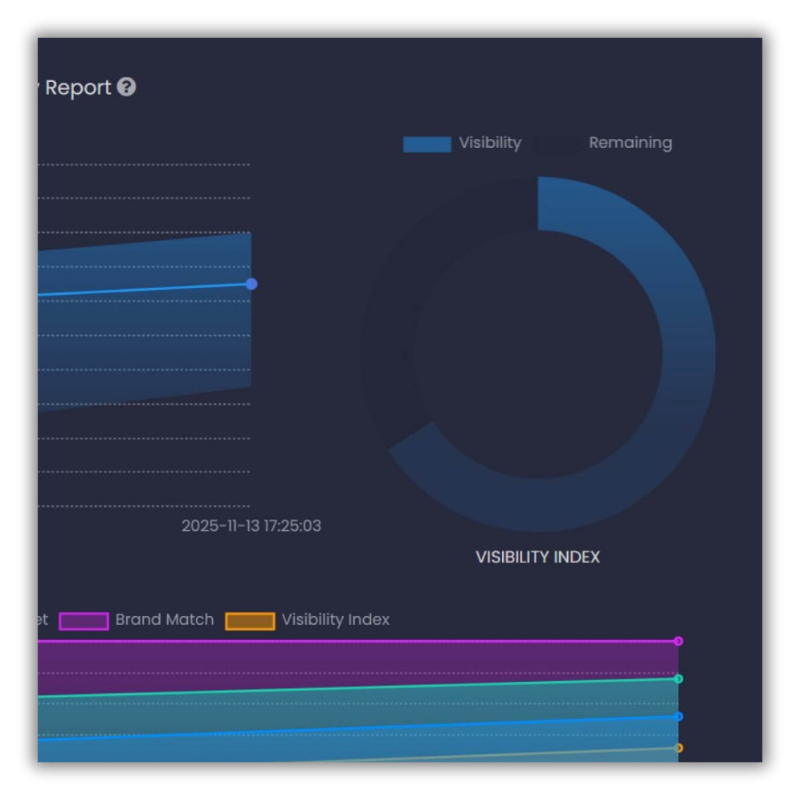Click the Remaining legend swatch
The width and height of the screenshot is (800, 800).
559,143
